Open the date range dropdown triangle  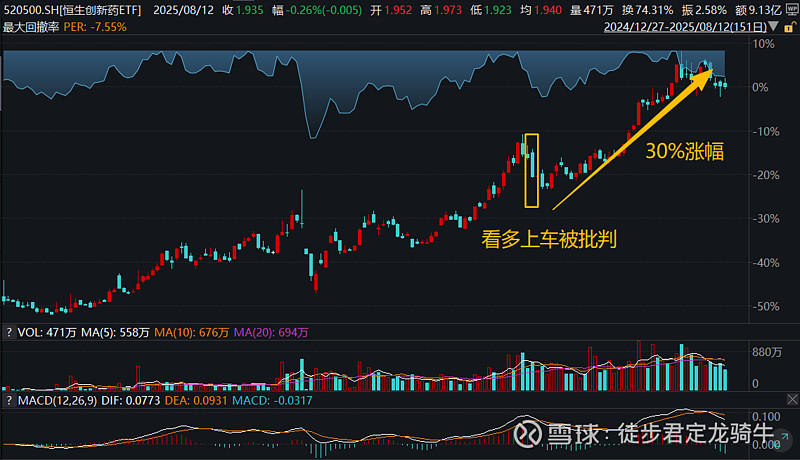(773, 27)
